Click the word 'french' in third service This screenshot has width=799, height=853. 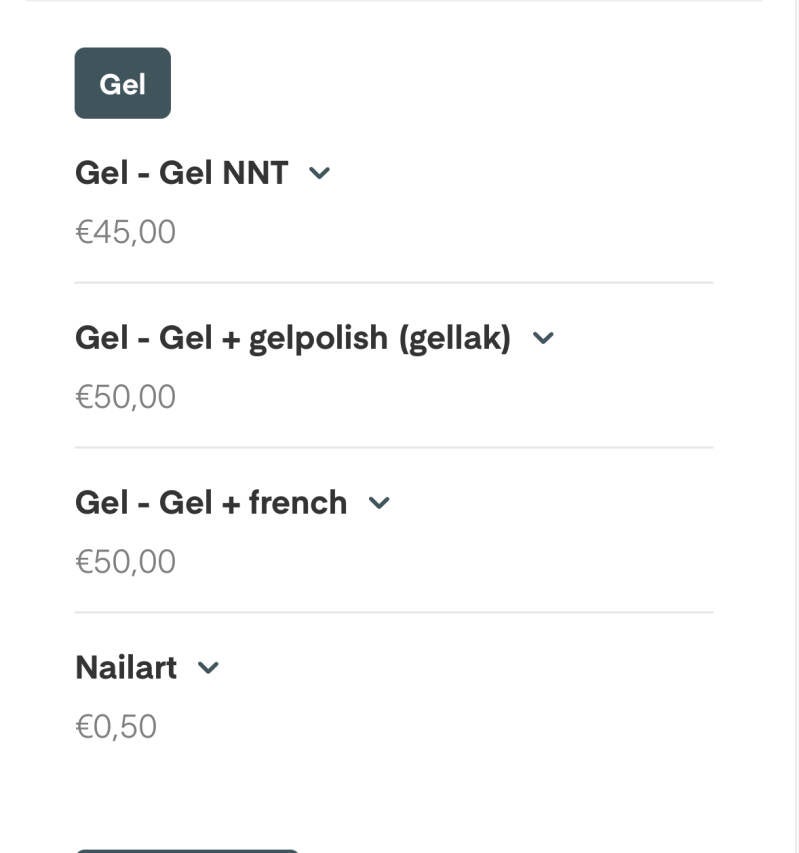point(298,502)
